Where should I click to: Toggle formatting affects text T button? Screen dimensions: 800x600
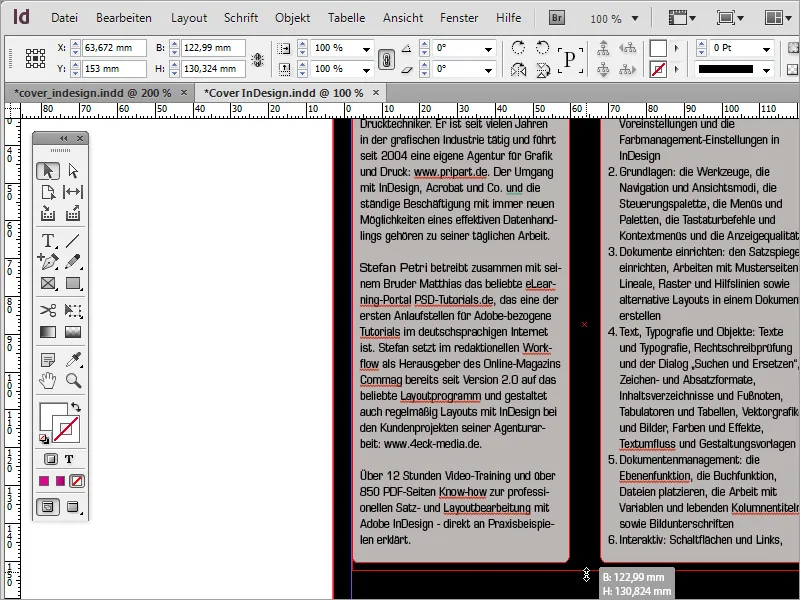[69, 459]
